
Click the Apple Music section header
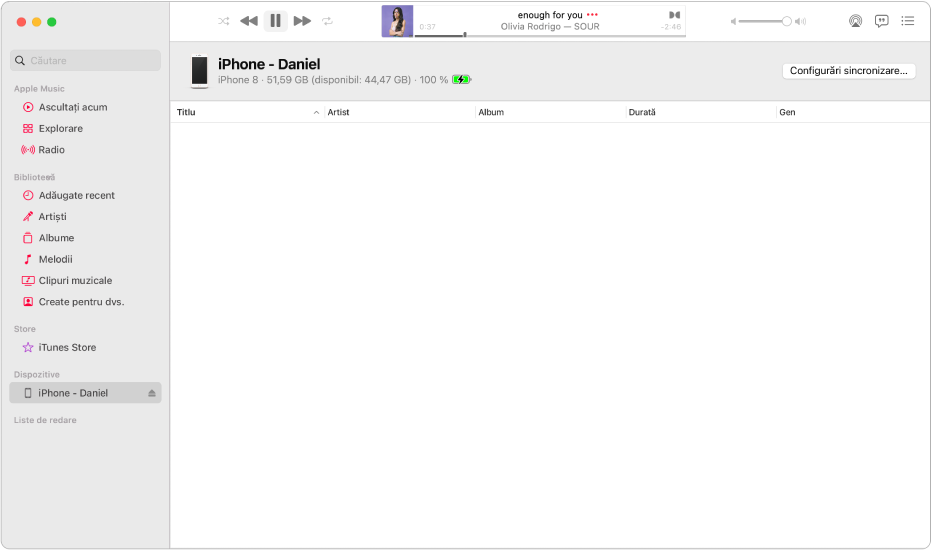coord(39,89)
